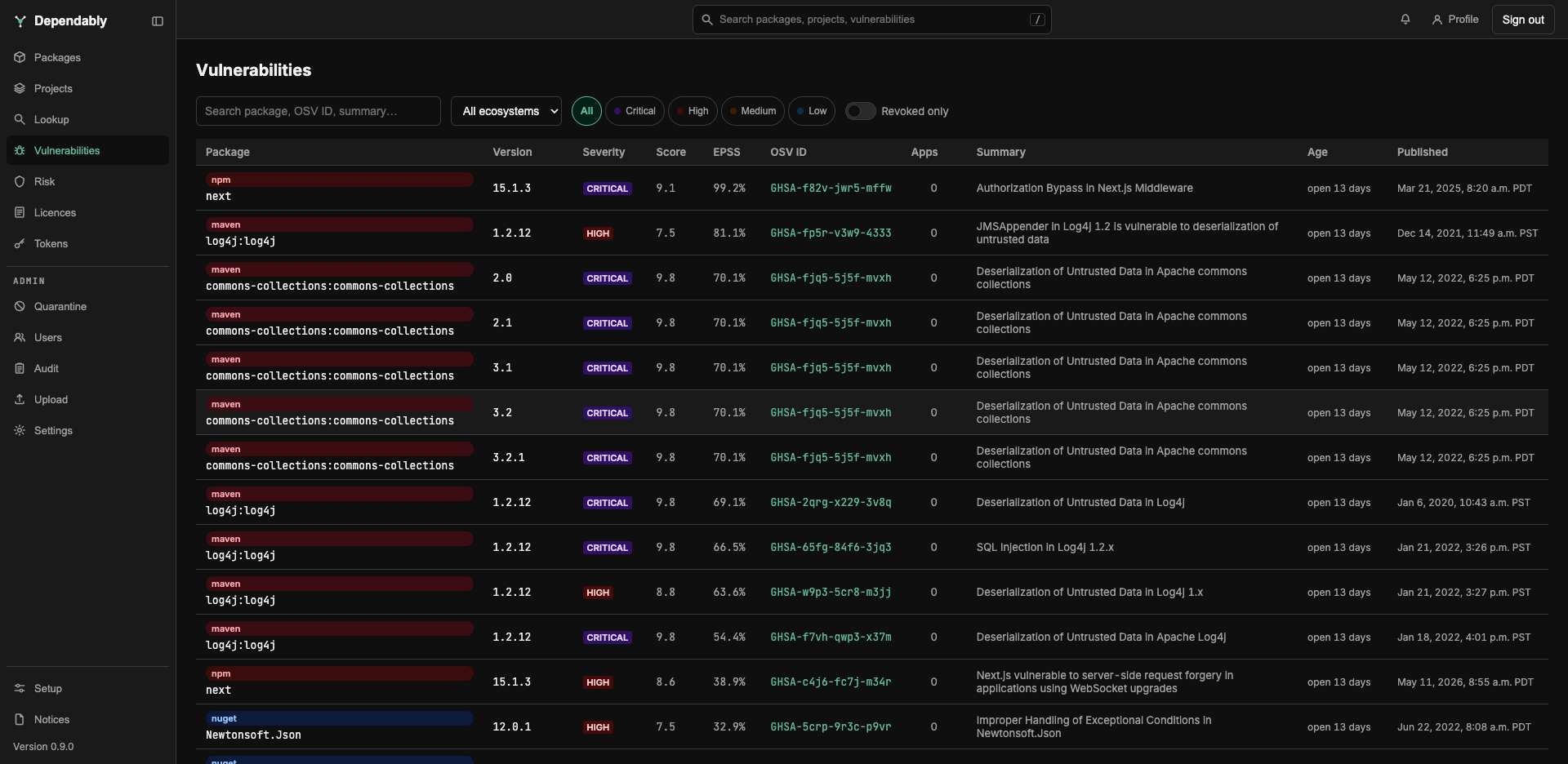Click the Sign out button
The image size is (1568, 764).
click(x=1523, y=20)
